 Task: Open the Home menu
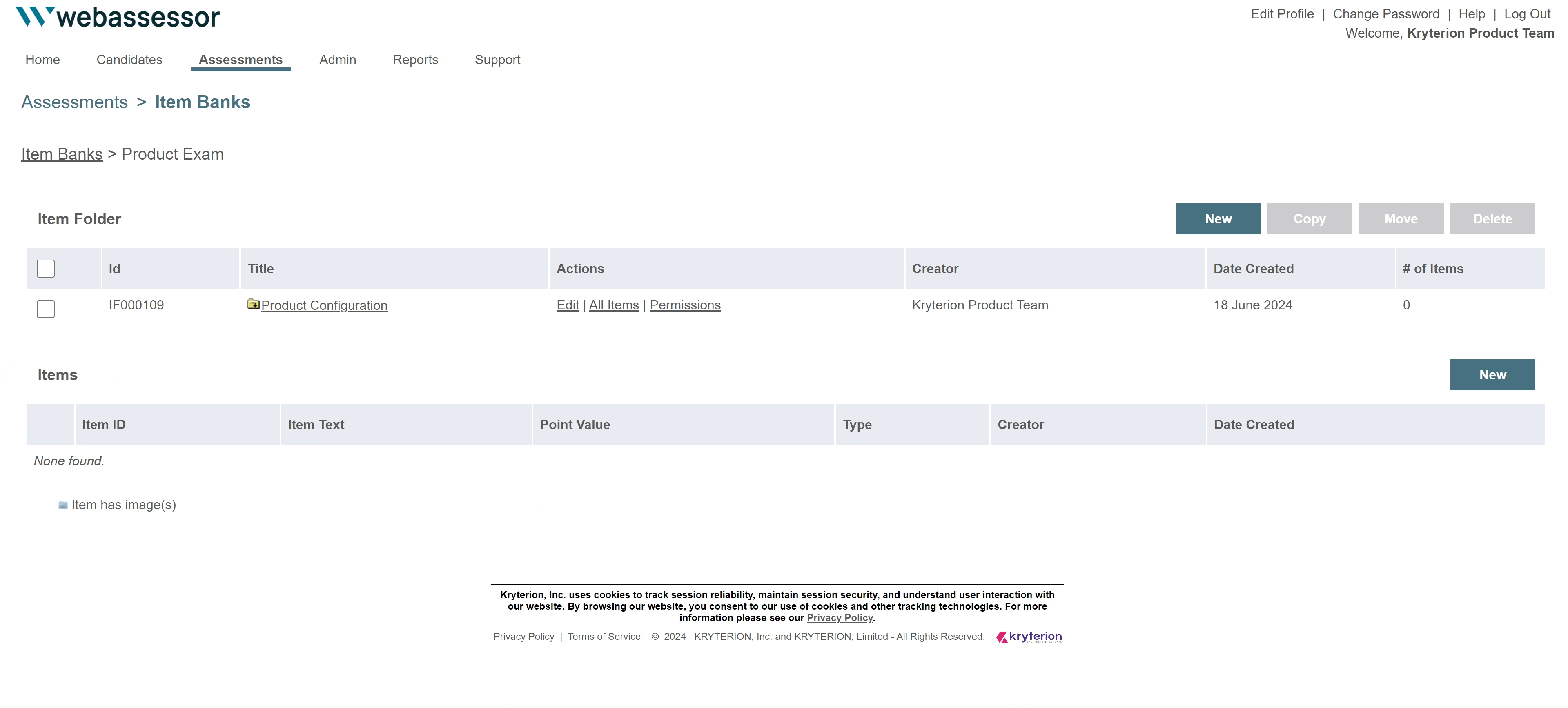[42, 60]
